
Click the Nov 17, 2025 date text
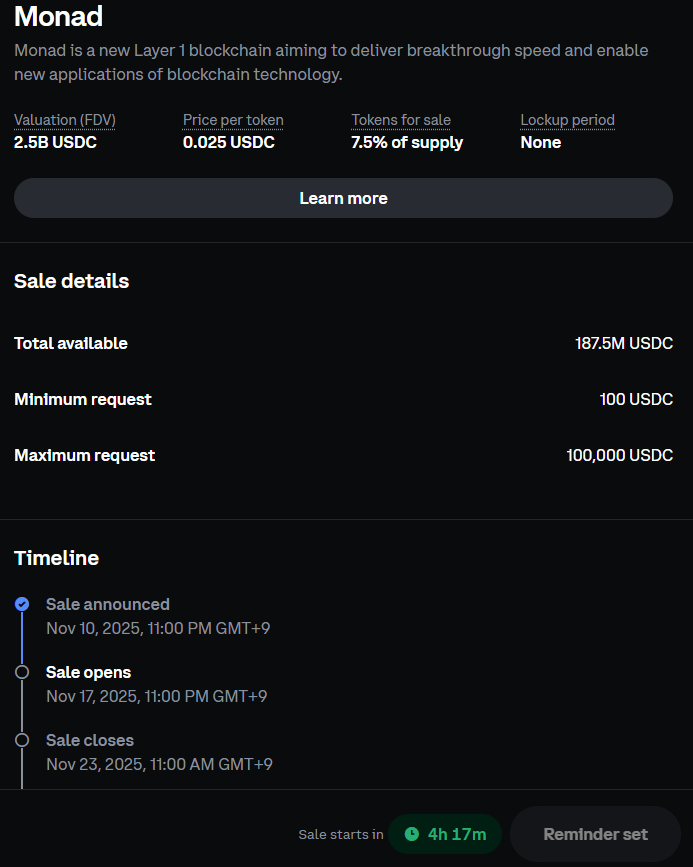point(157,696)
